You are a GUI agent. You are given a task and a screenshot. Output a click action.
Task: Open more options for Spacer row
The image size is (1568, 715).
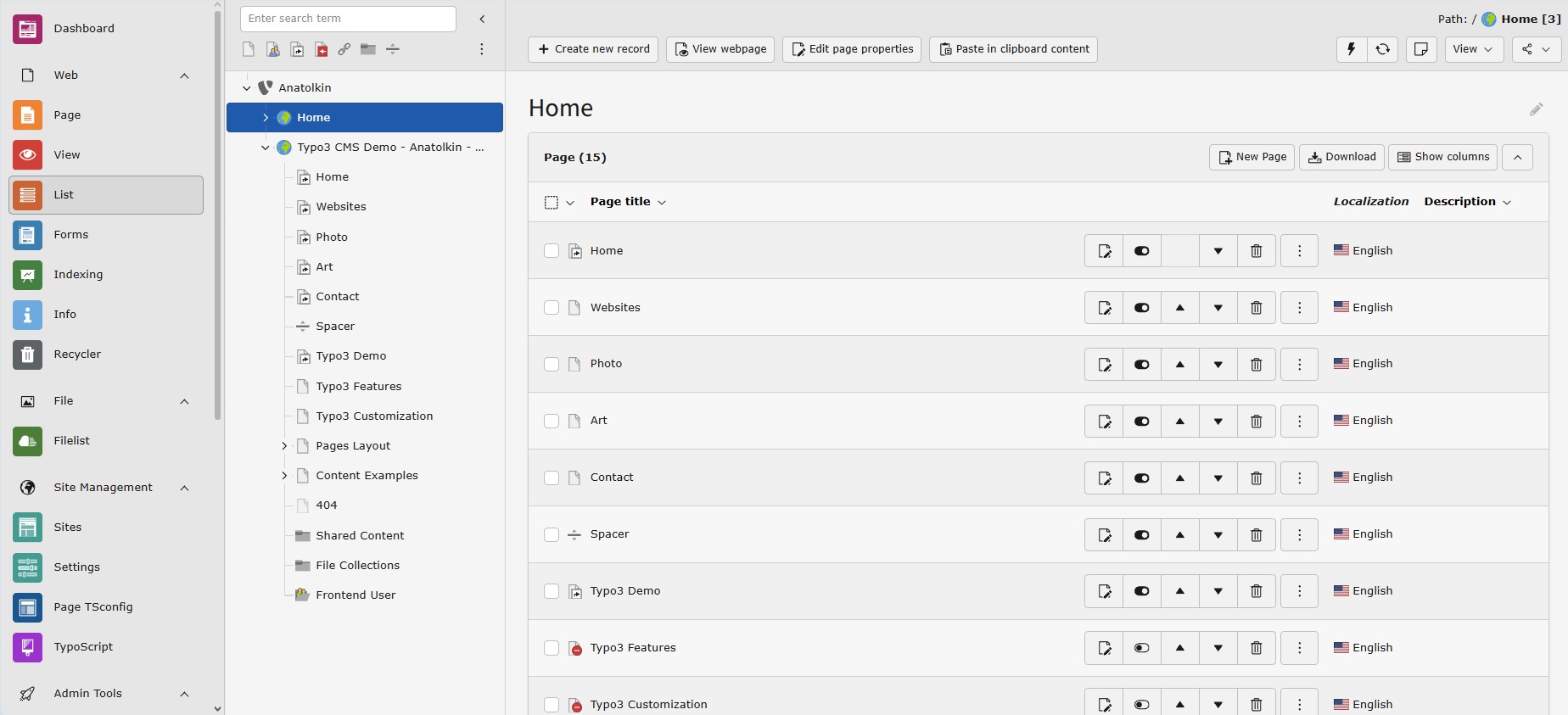tap(1299, 535)
